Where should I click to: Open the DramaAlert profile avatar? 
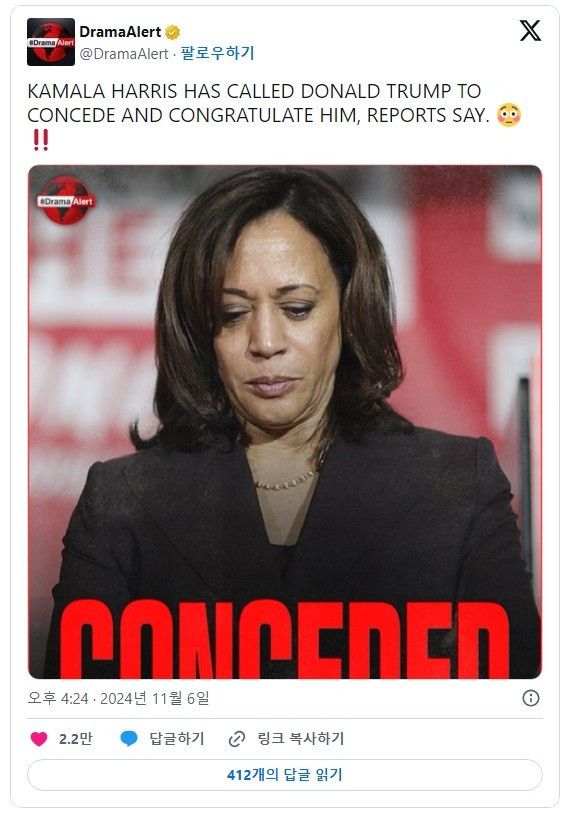click(x=51, y=42)
